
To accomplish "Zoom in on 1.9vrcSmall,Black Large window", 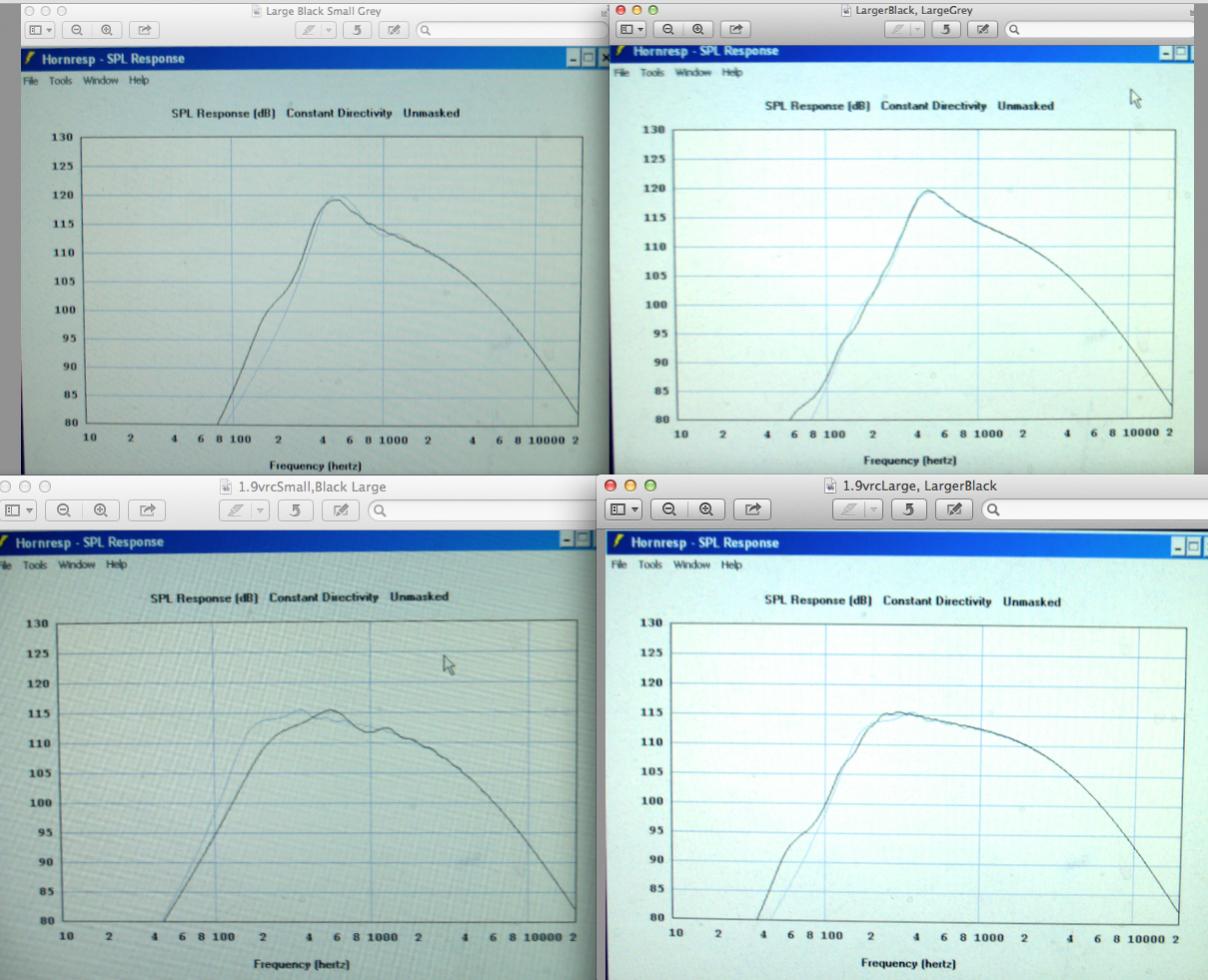I will (101, 510).
